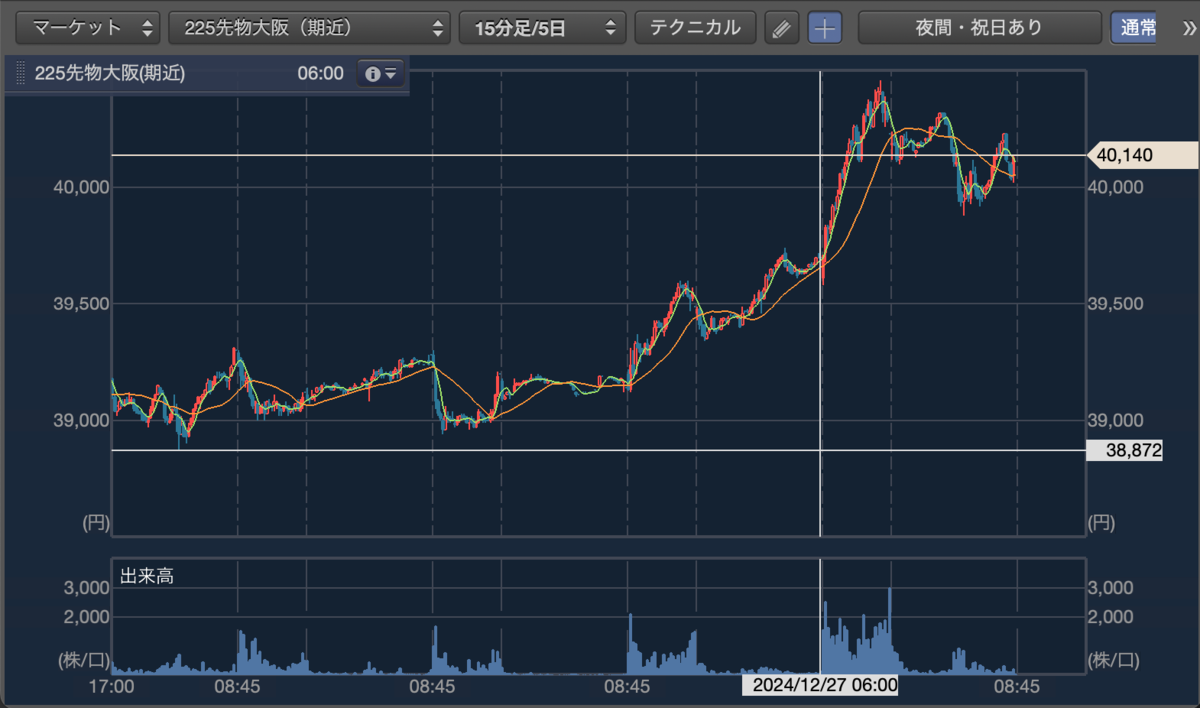Toggle the crosshair cursor icon
This screenshot has width=1200, height=708.
(825, 28)
